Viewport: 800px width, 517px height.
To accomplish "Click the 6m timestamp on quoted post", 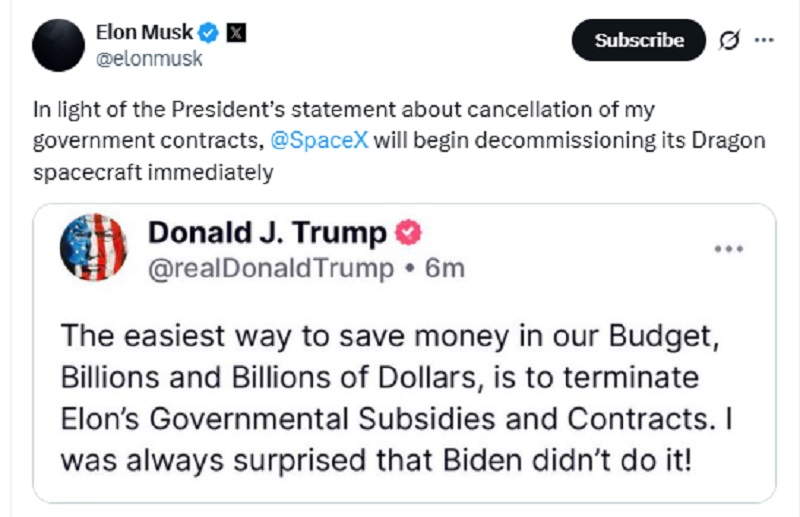I will point(445,268).
